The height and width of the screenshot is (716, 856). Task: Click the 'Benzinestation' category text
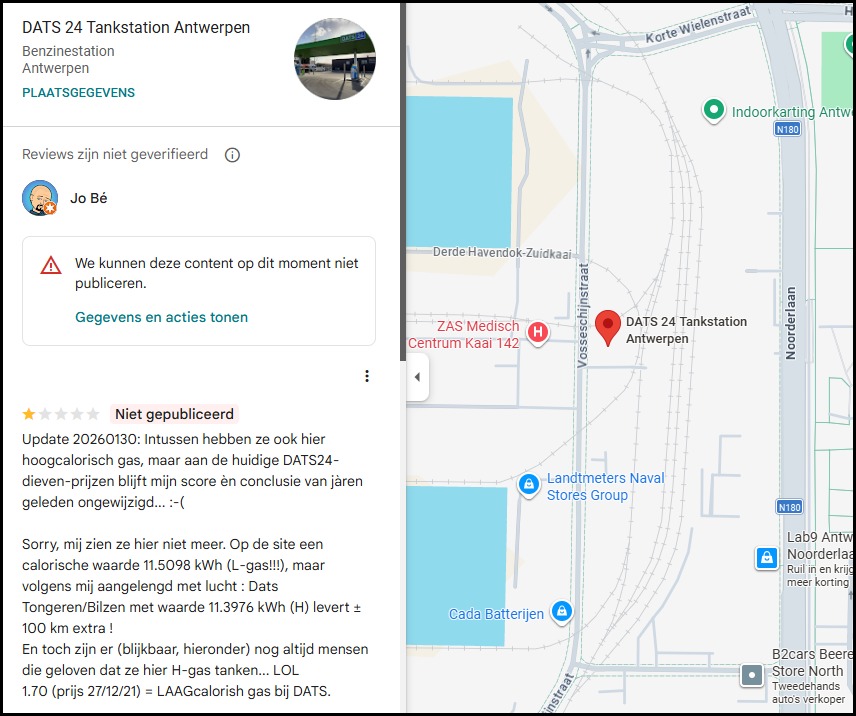pos(68,51)
